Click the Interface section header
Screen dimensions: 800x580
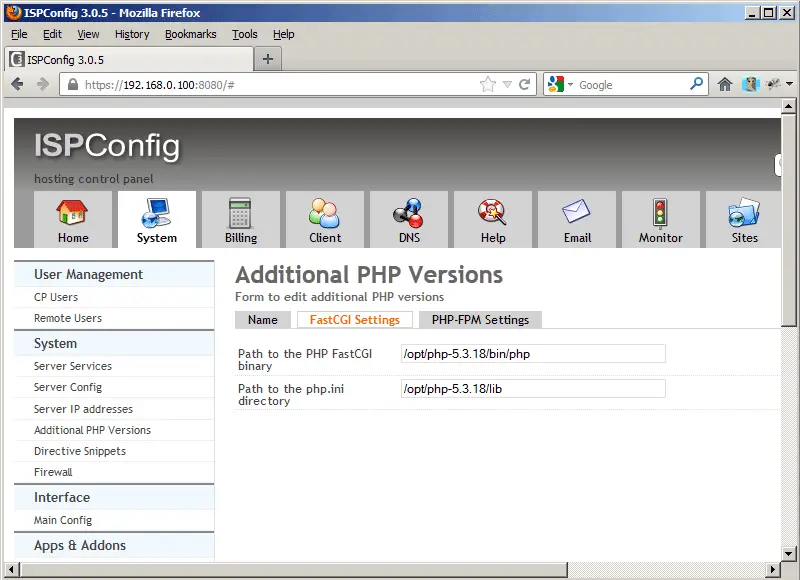(114, 497)
